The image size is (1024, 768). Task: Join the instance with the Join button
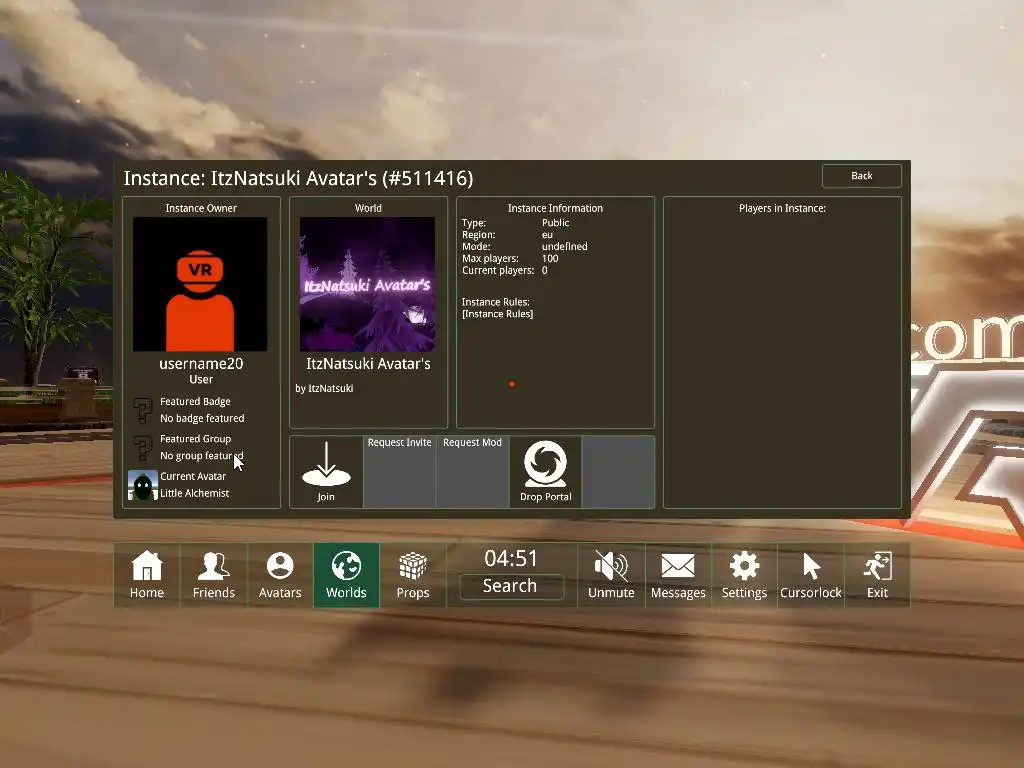[326, 472]
